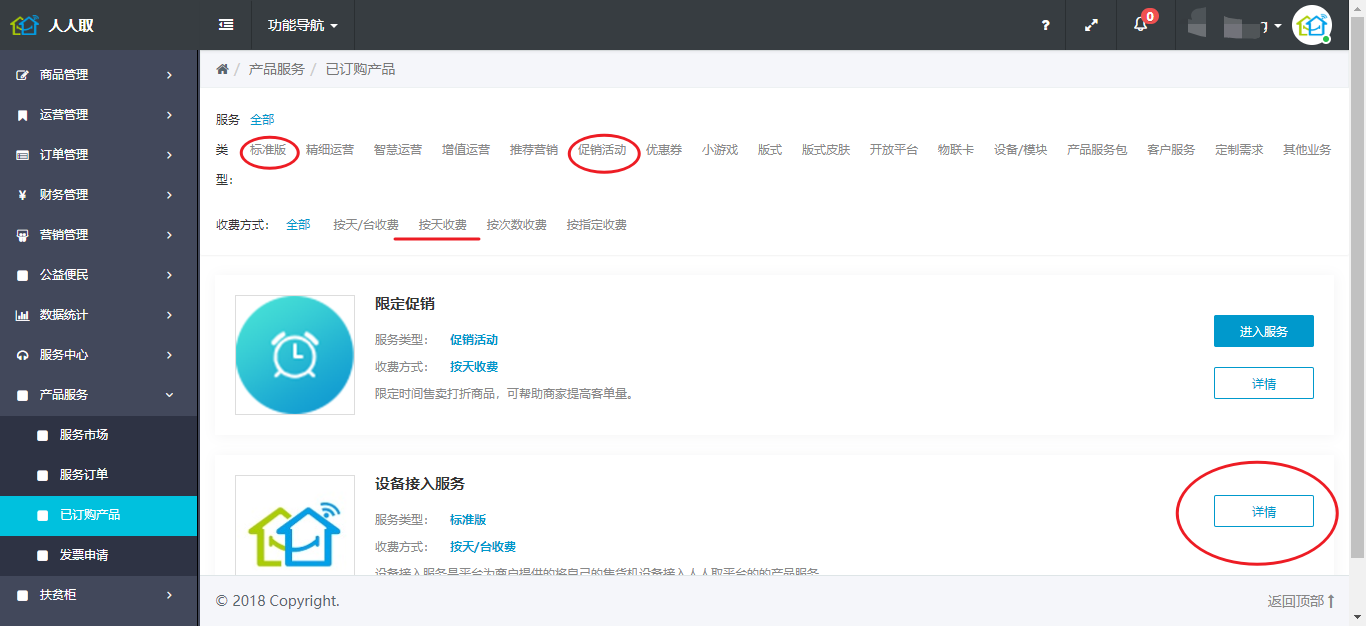Screen dimensions: 1366x626
Task: Filter billing by 按天收费
Action: coord(443,225)
